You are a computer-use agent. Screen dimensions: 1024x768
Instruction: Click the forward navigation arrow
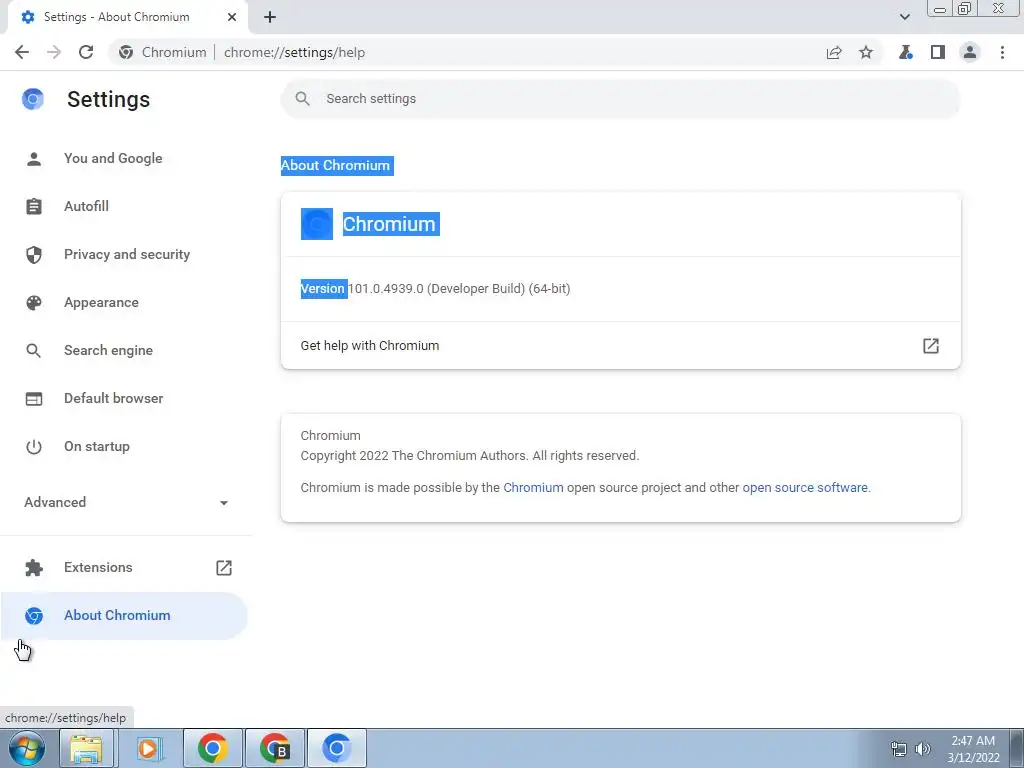point(54,52)
